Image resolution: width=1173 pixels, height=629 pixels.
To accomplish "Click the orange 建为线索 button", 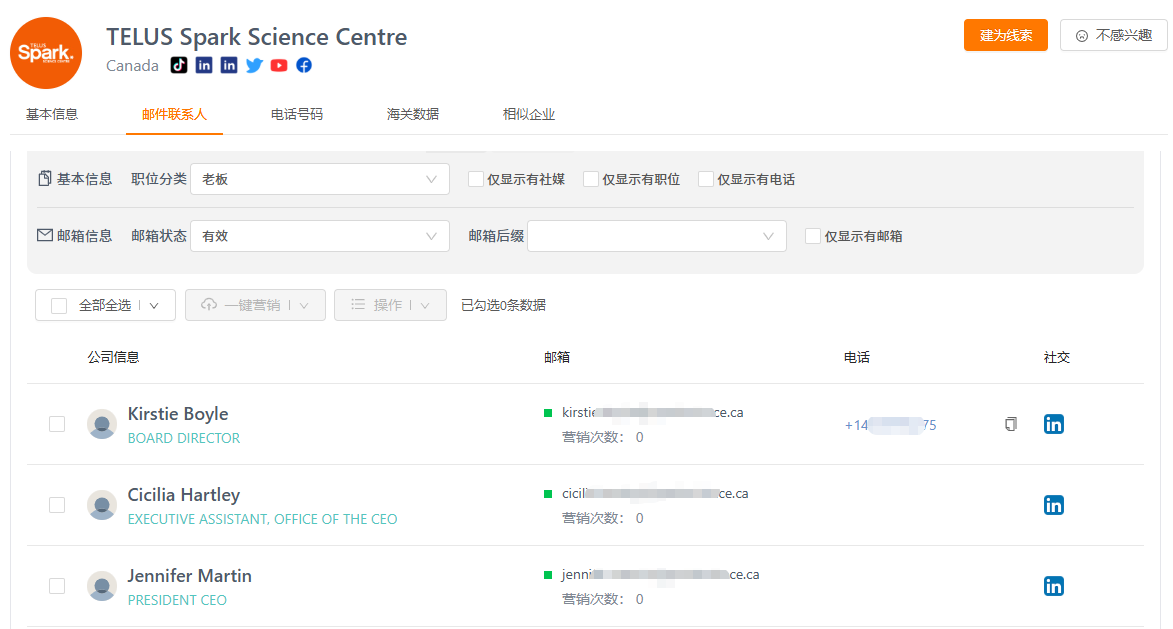I will 1005,35.
